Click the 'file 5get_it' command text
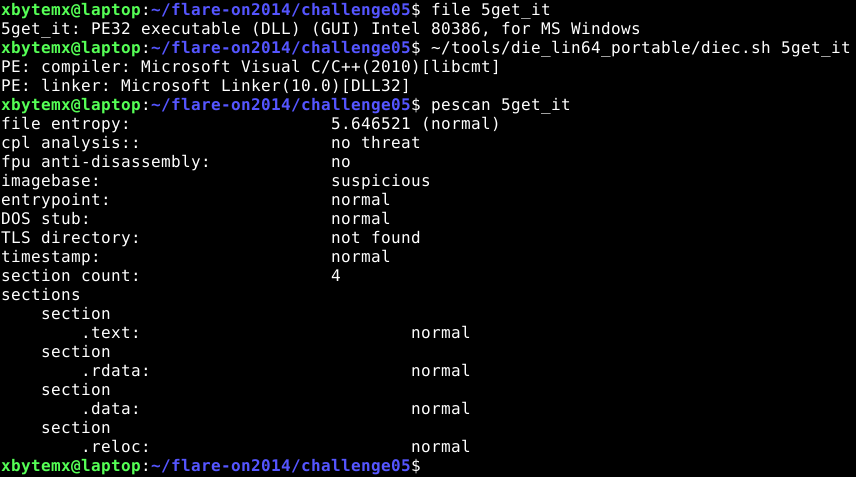The width and height of the screenshot is (856, 477). click(x=491, y=10)
